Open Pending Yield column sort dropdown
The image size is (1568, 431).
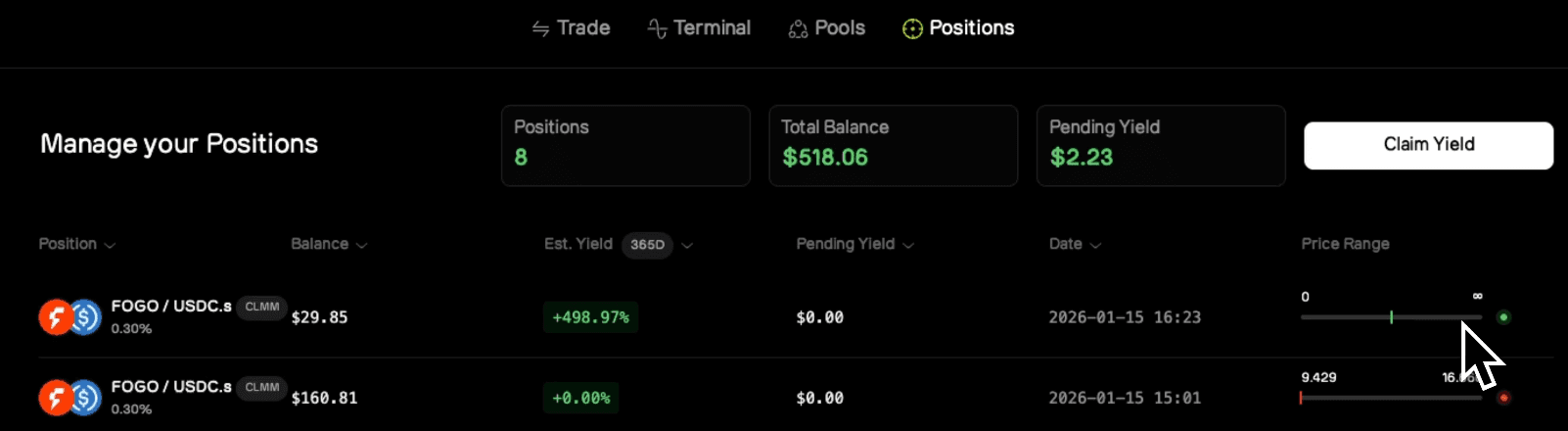(908, 246)
